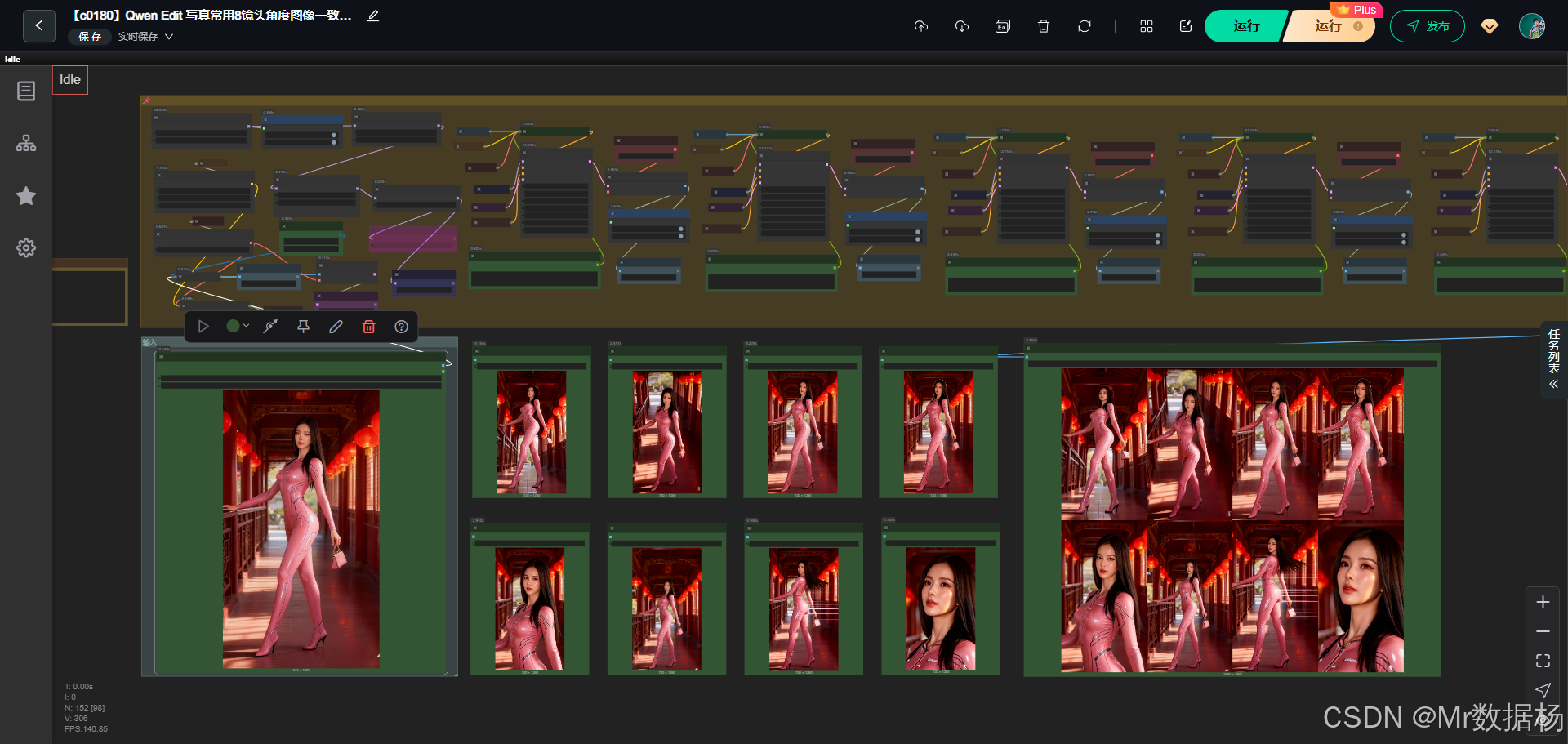
Task: Click the bypass node icon
Action: coord(270,327)
